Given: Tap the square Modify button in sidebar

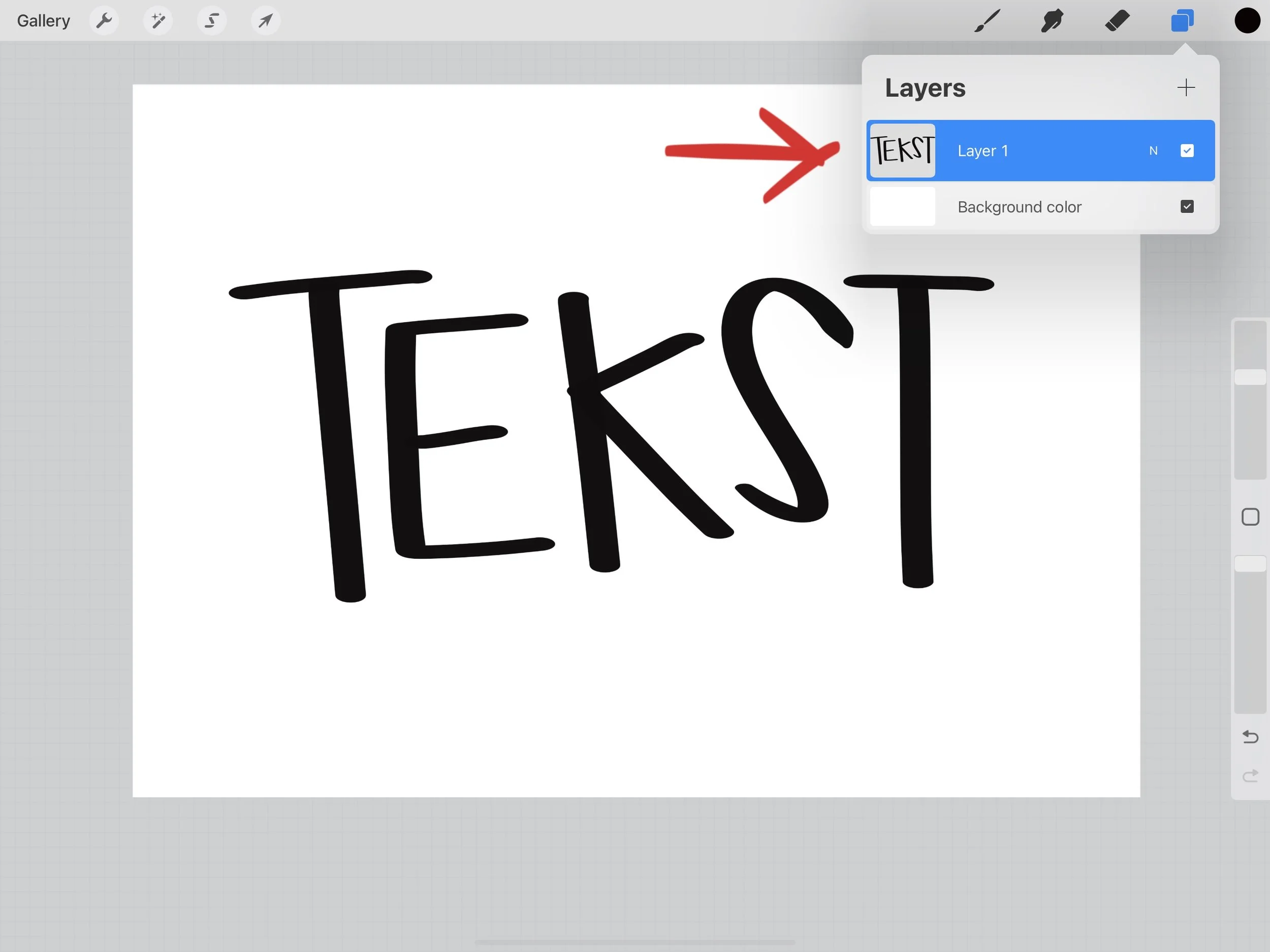Looking at the screenshot, I should point(1250,517).
